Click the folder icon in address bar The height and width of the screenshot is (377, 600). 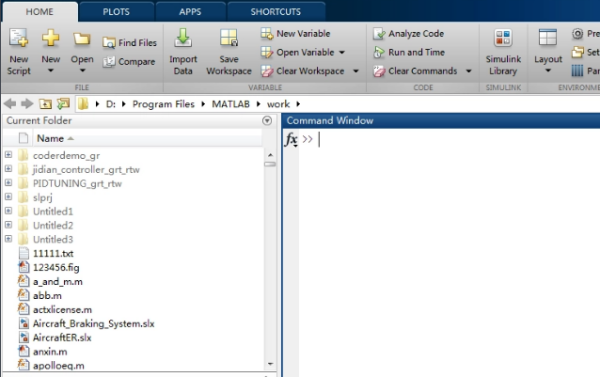point(83,104)
